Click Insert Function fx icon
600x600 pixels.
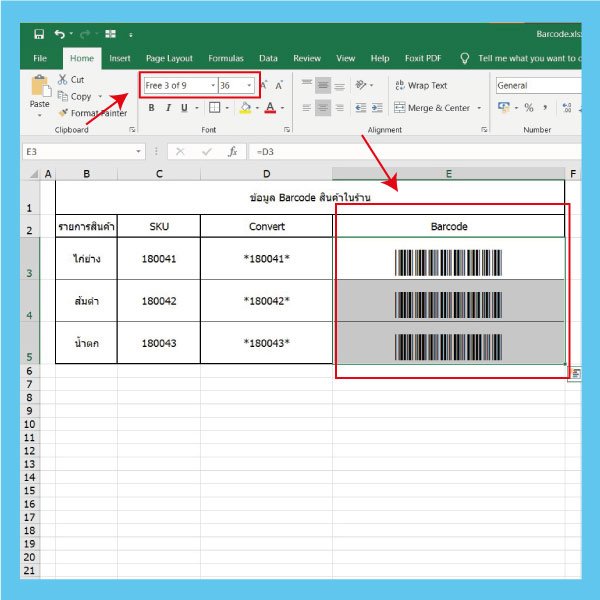click(x=232, y=152)
